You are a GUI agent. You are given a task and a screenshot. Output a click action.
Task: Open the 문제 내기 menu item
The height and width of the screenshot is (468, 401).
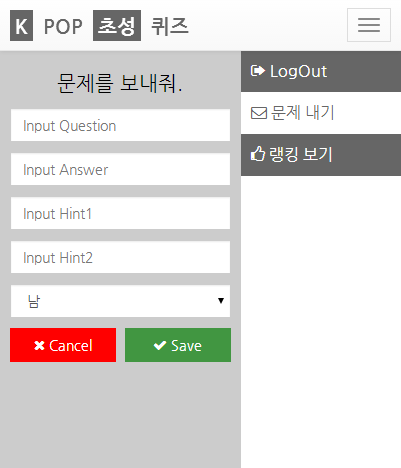pos(321,113)
